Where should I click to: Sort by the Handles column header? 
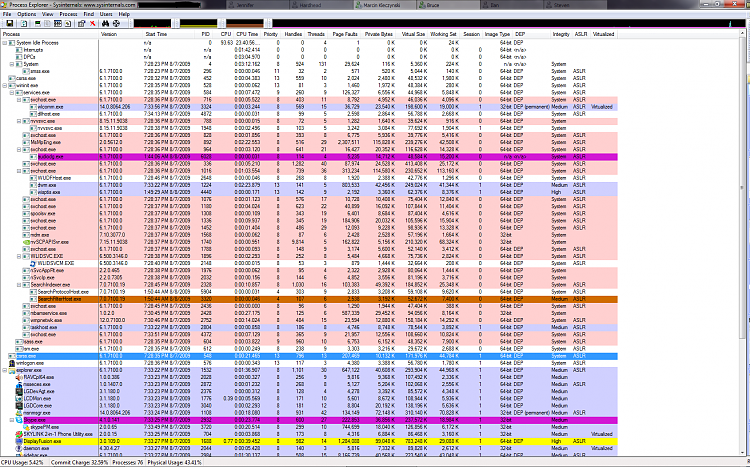point(293,34)
